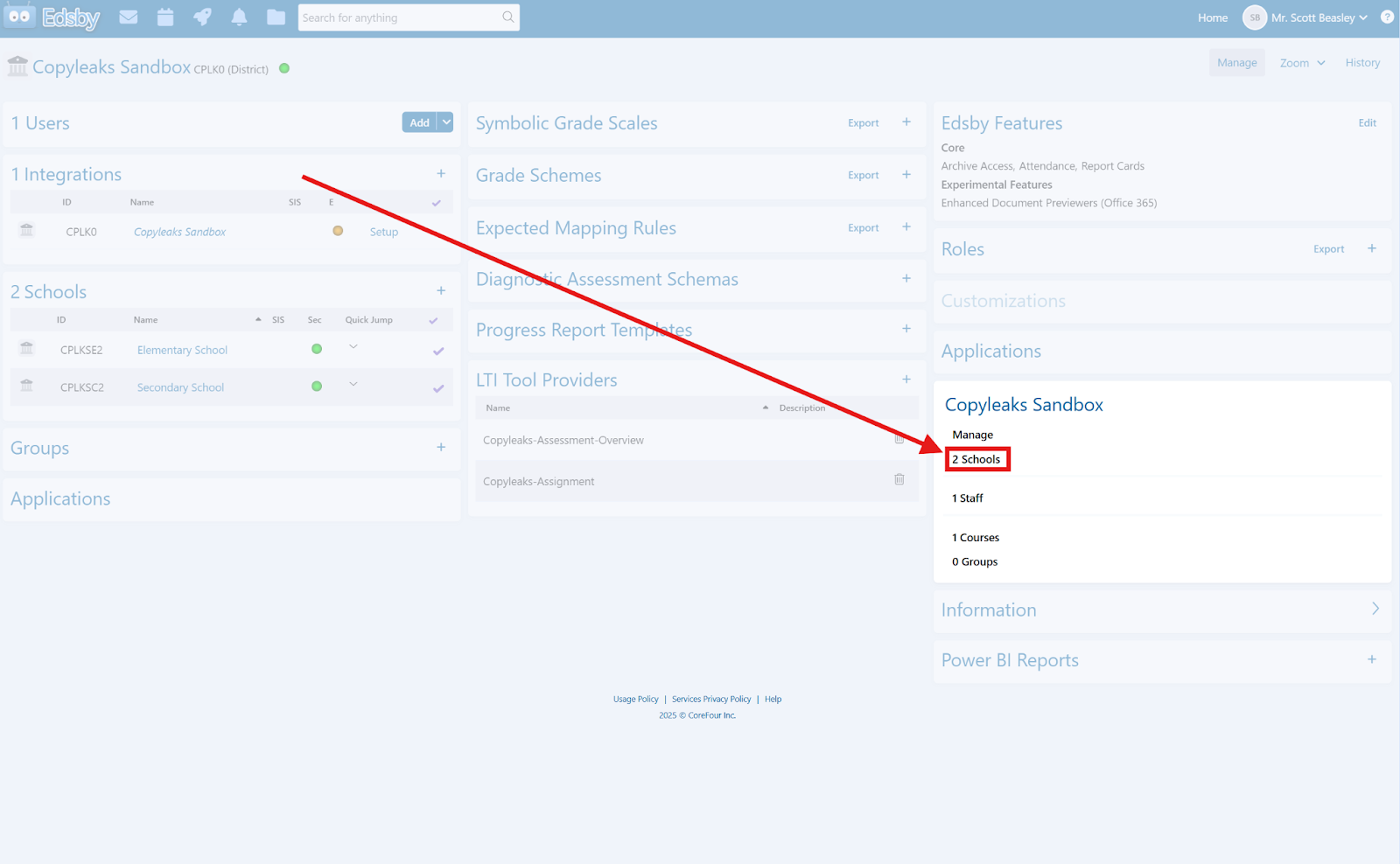Screen dimensions: 1400x864
Task: Export Roles list
Action: tap(1329, 249)
